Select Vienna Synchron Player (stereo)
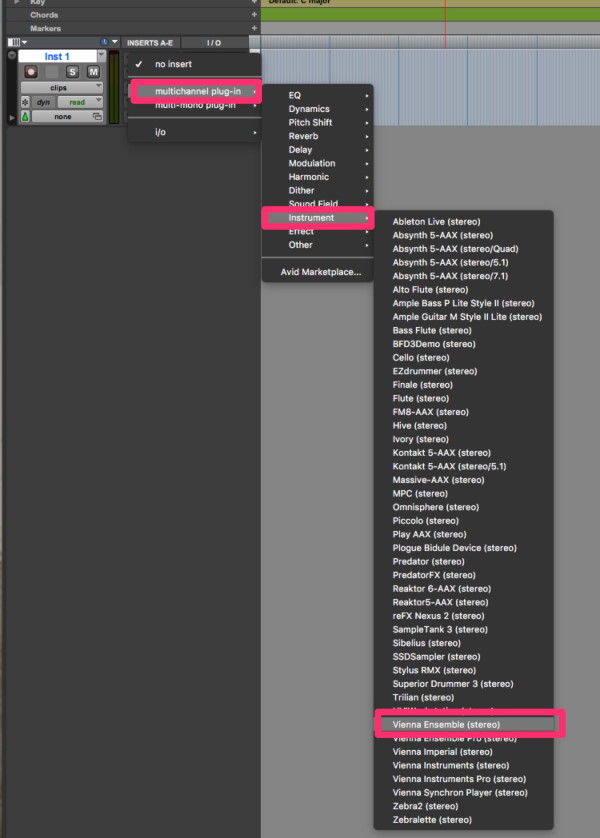Image resolution: width=600 pixels, height=838 pixels. point(463,793)
